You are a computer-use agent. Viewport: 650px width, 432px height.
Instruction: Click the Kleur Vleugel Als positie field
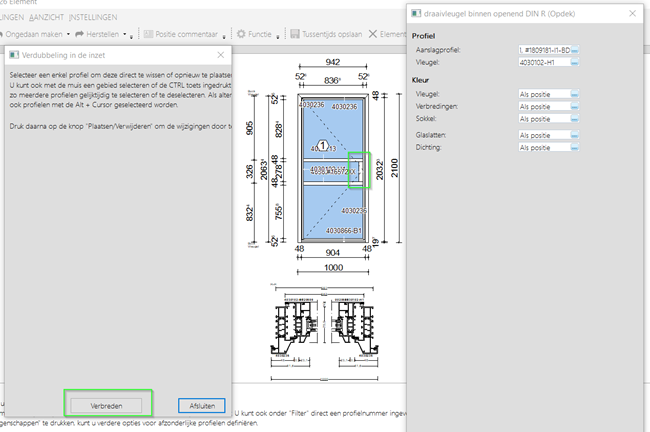(544, 95)
